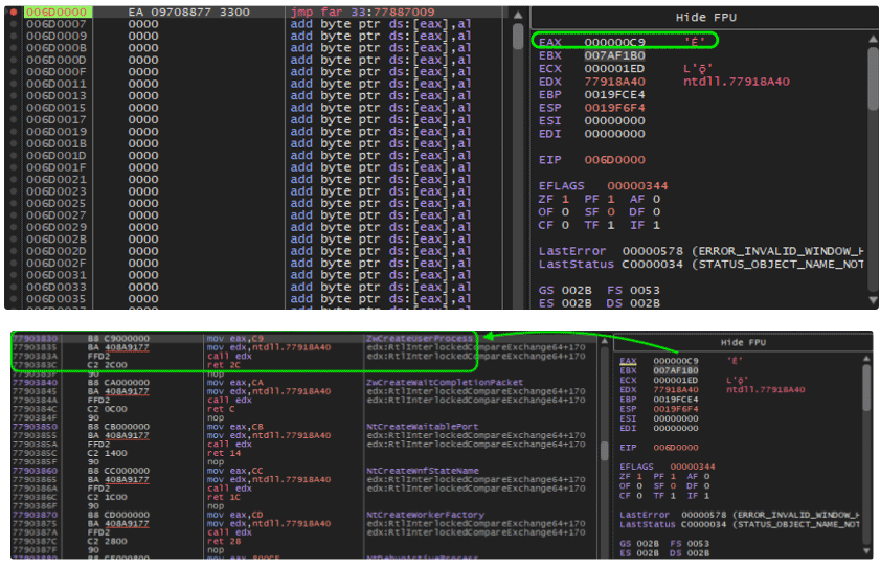Toggle the DF flag in upper registers
The image size is (880, 568).
645,212
